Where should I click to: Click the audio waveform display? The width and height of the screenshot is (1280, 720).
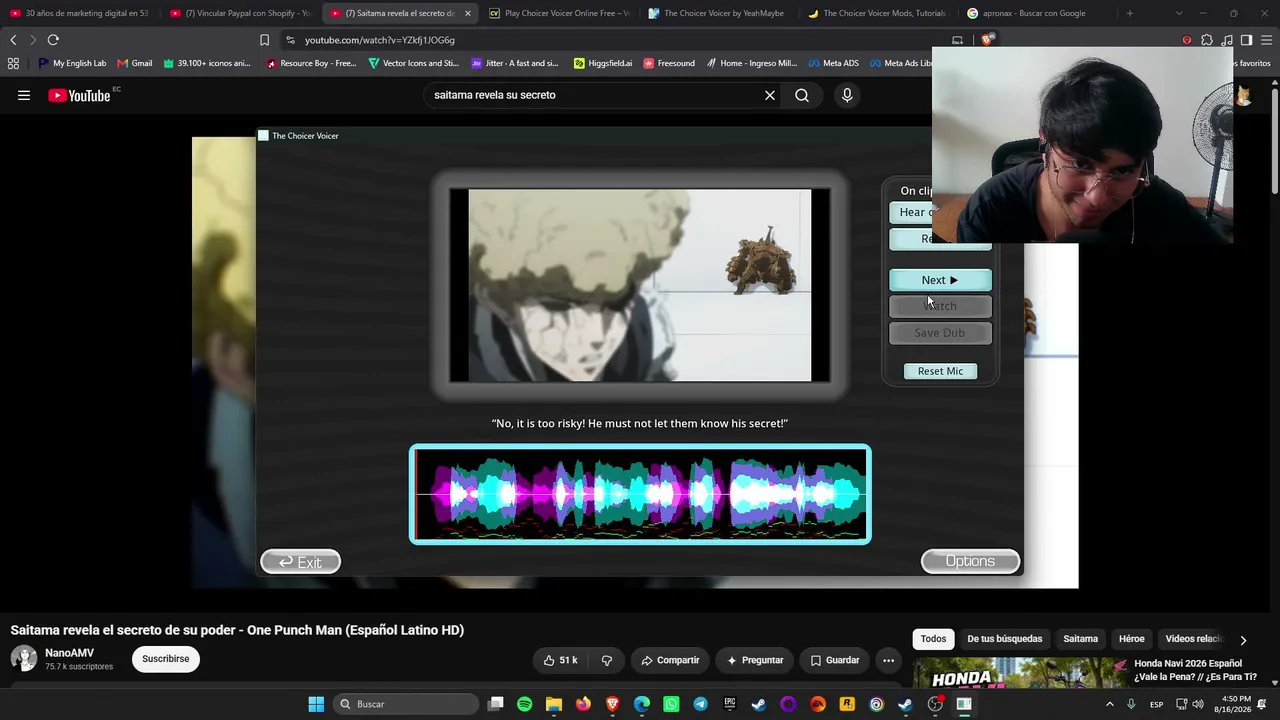640,494
